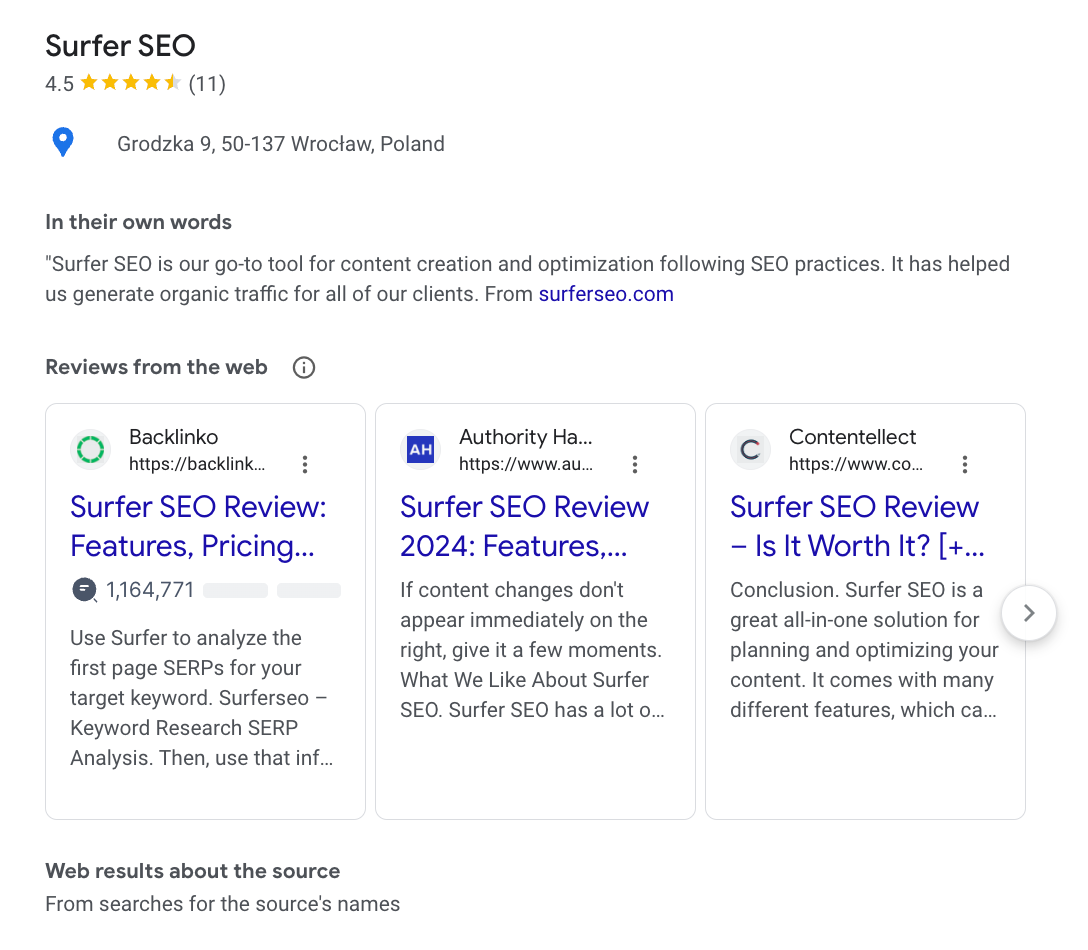Click the Authority Hacker AH favicon
1088x950 pixels.
[x=421, y=450]
